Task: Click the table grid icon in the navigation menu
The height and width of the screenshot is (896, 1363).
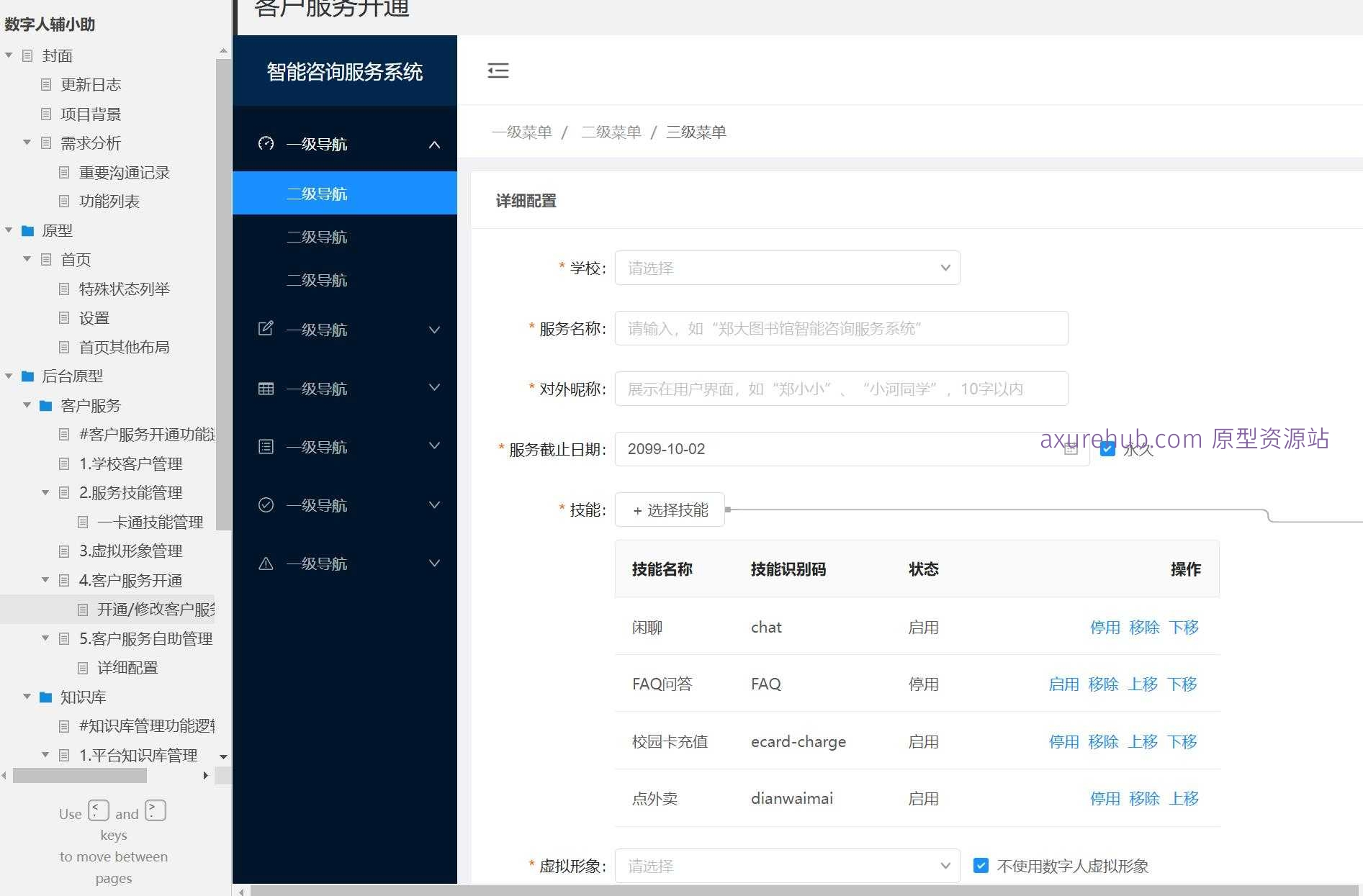Action: [266, 388]
